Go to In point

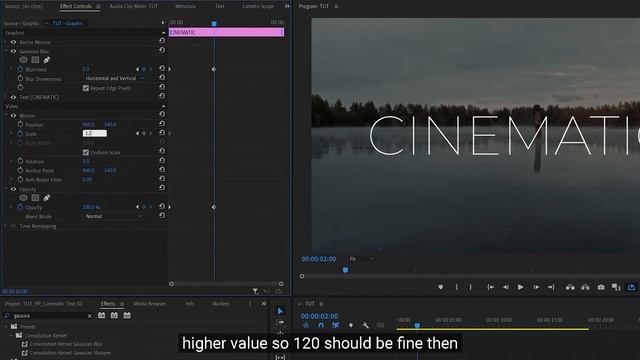coord(491,287)
